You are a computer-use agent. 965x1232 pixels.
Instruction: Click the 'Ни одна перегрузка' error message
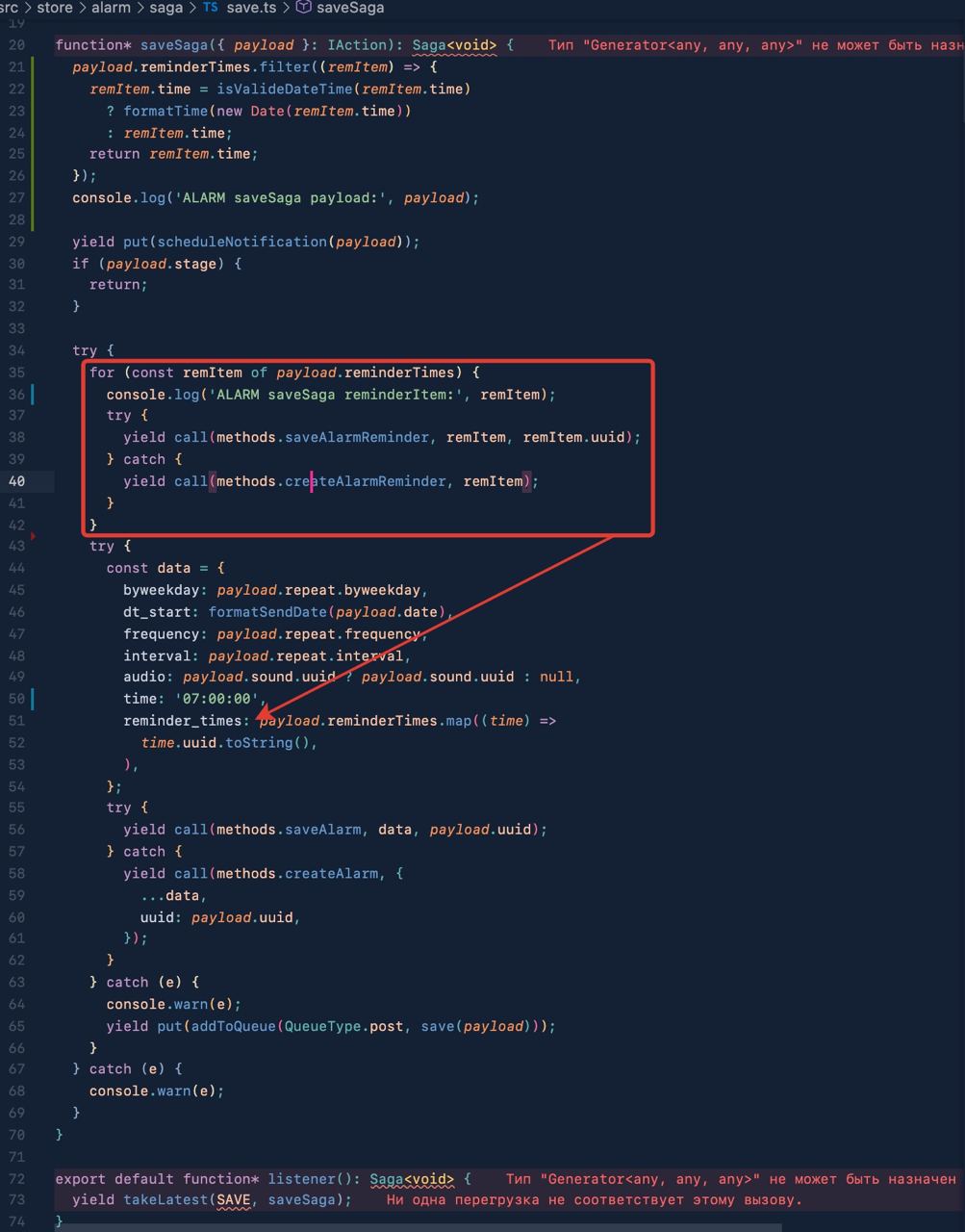coord(594,1199)
